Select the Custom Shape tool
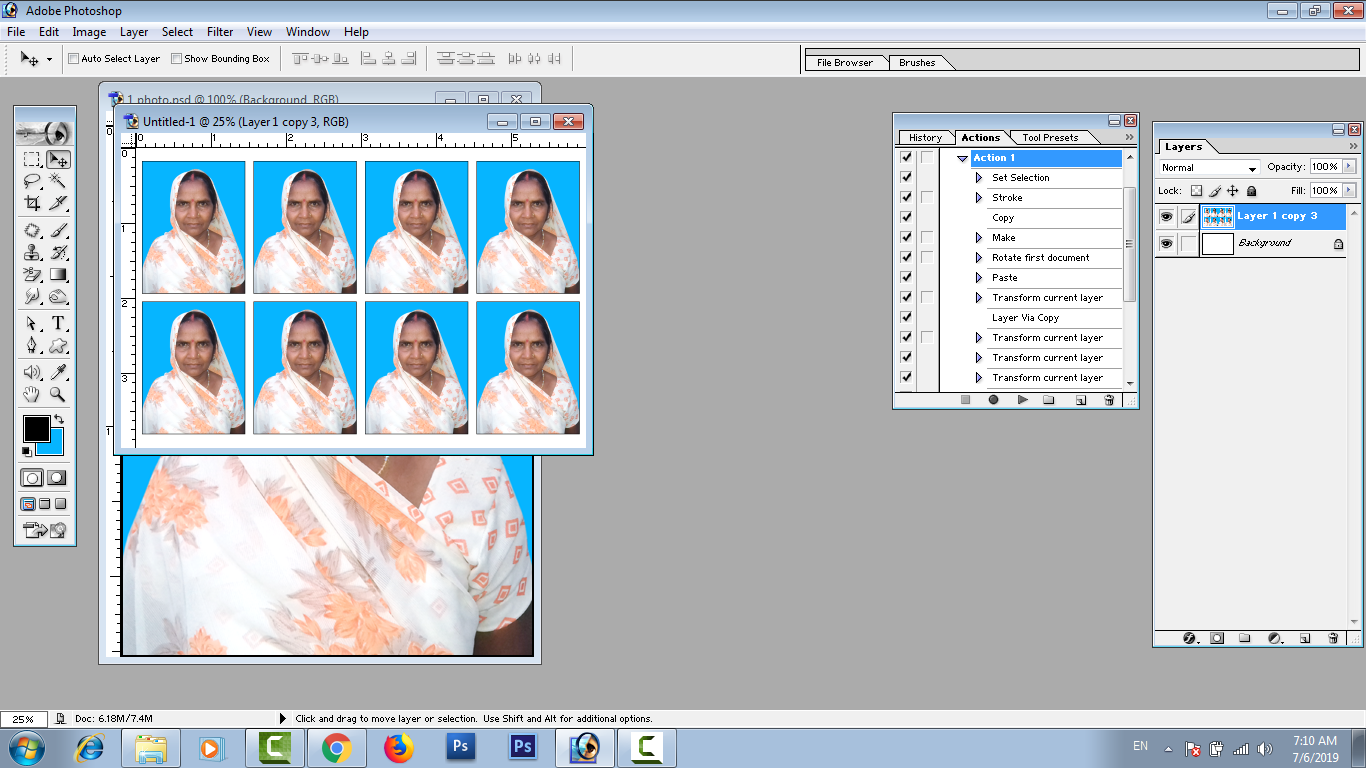 point(58,345)
